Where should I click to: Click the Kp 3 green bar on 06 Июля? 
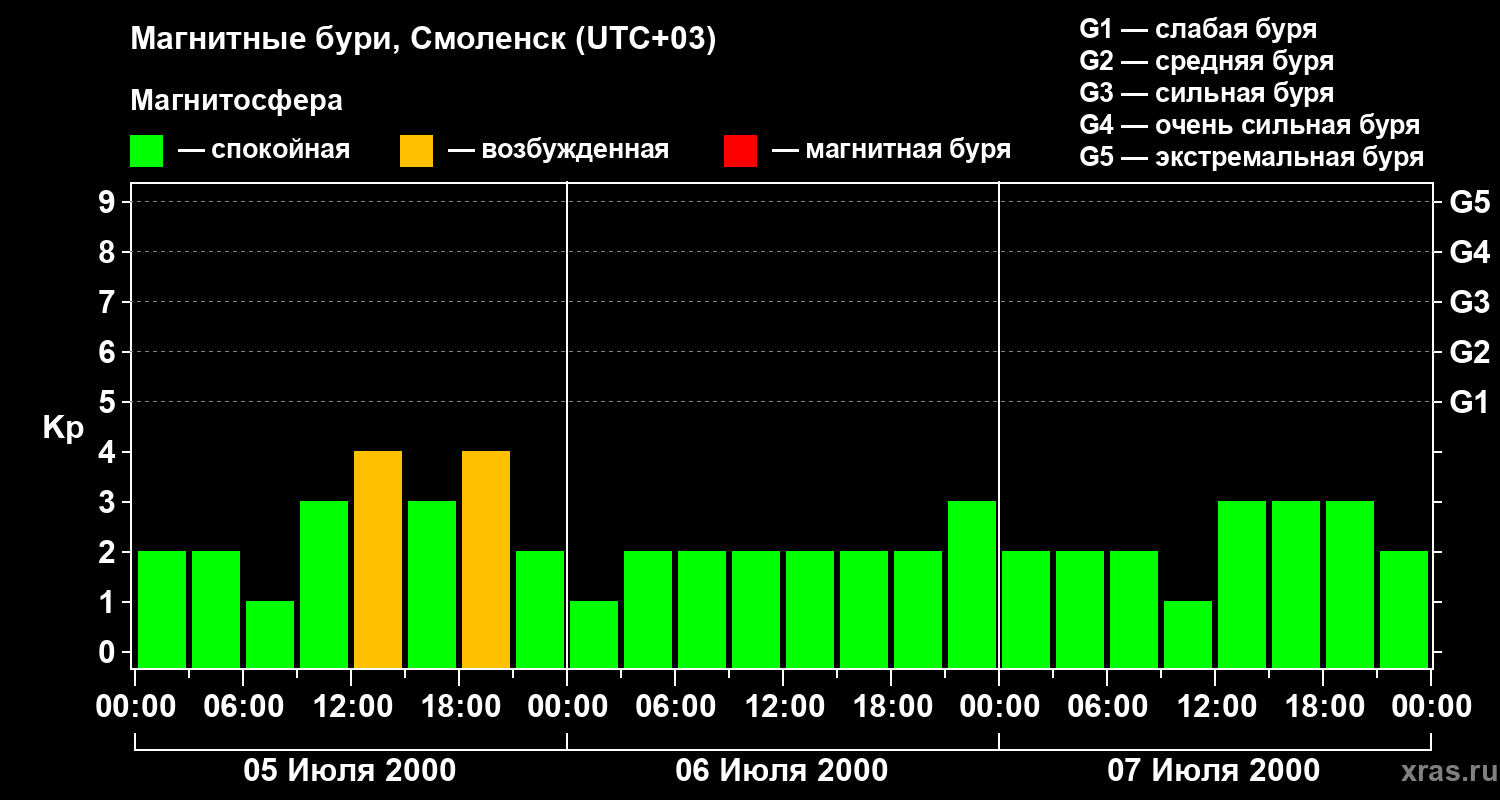[972, 584]
